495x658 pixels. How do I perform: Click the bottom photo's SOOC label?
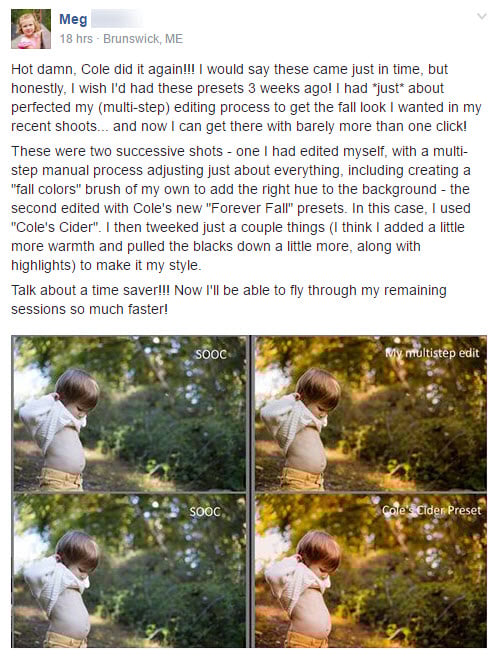tap(205, 512)
